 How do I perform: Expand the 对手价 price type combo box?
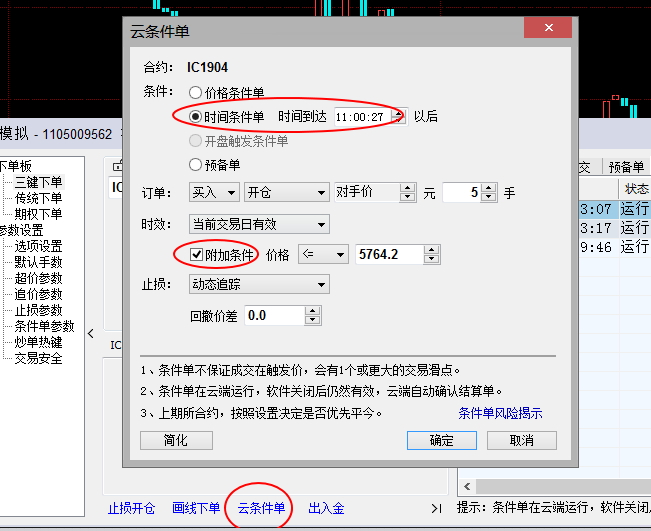(x=408, y=193)
